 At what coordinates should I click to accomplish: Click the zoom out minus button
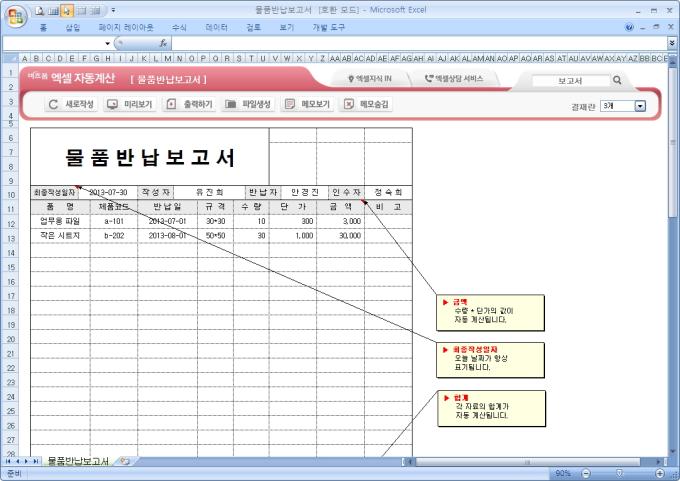[586, 473]
